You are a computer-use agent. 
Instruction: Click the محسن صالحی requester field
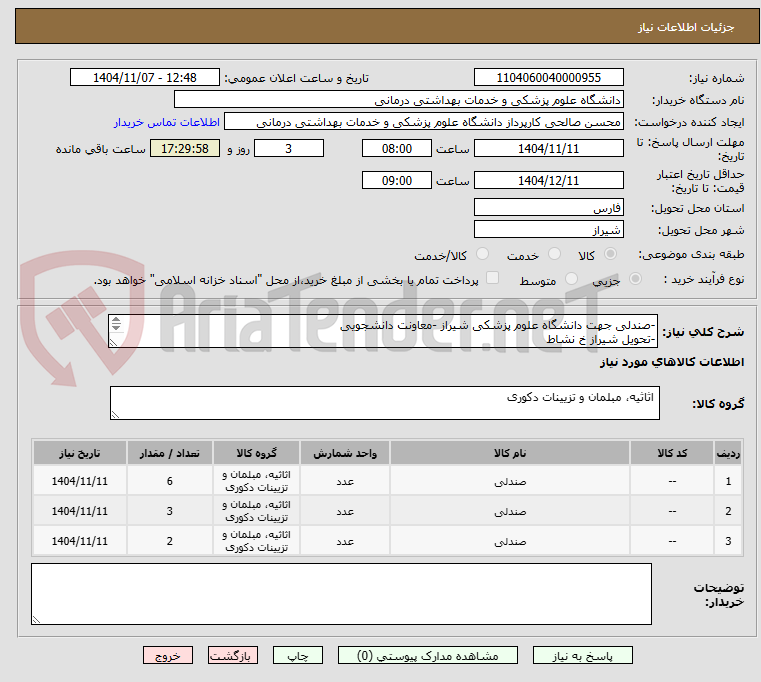[424, 121]
